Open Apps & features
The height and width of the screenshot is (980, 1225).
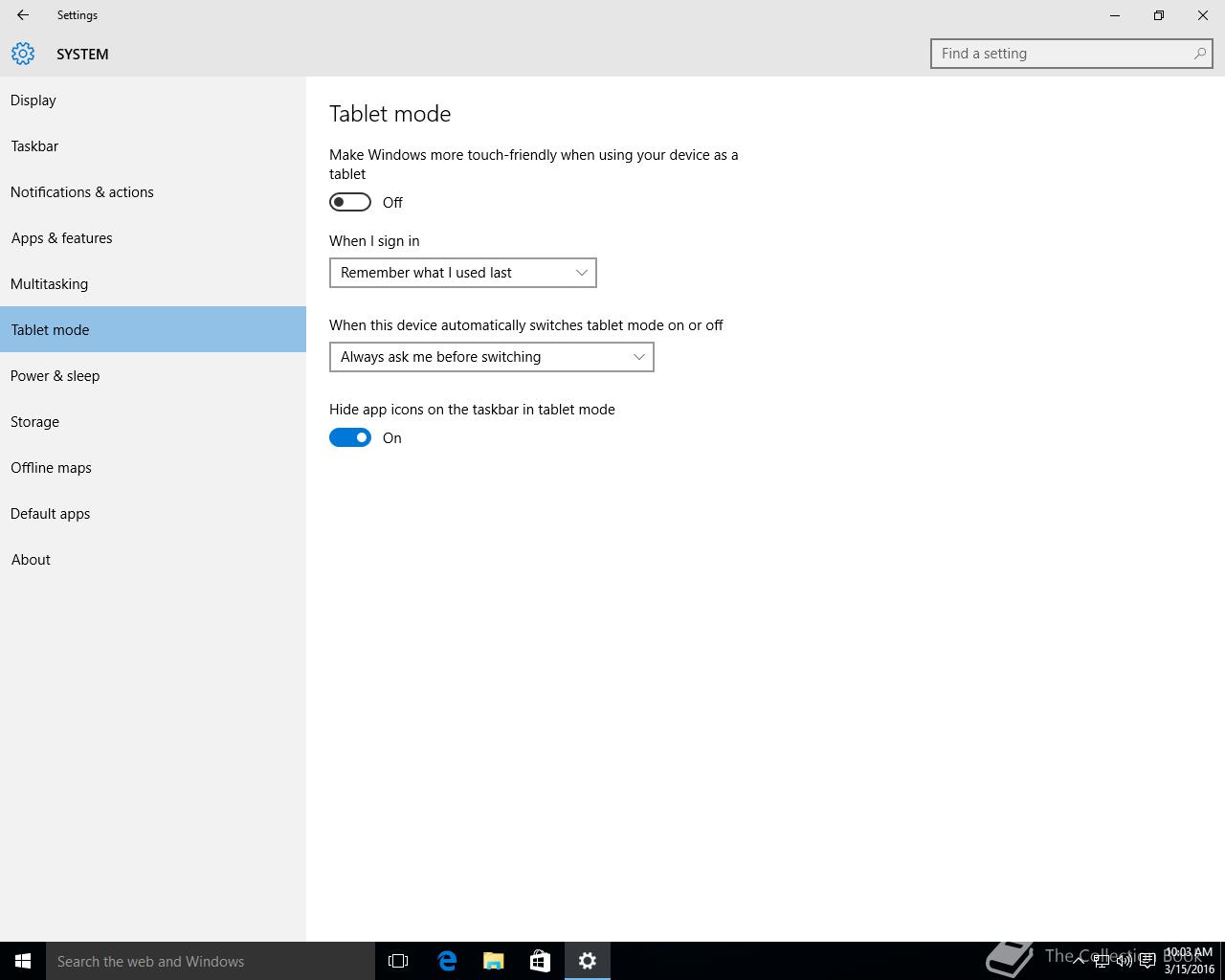(153, 237)
